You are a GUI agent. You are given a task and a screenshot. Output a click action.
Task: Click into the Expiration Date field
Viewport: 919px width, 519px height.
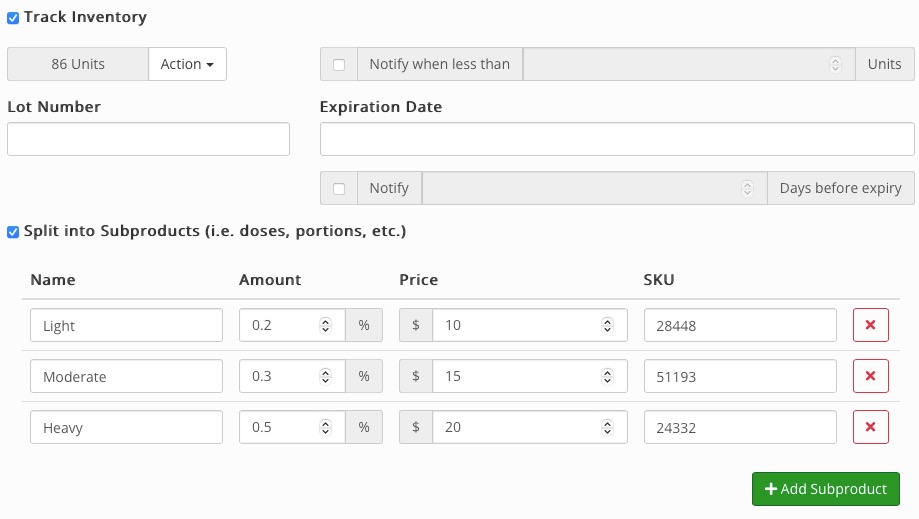point(617,139)
